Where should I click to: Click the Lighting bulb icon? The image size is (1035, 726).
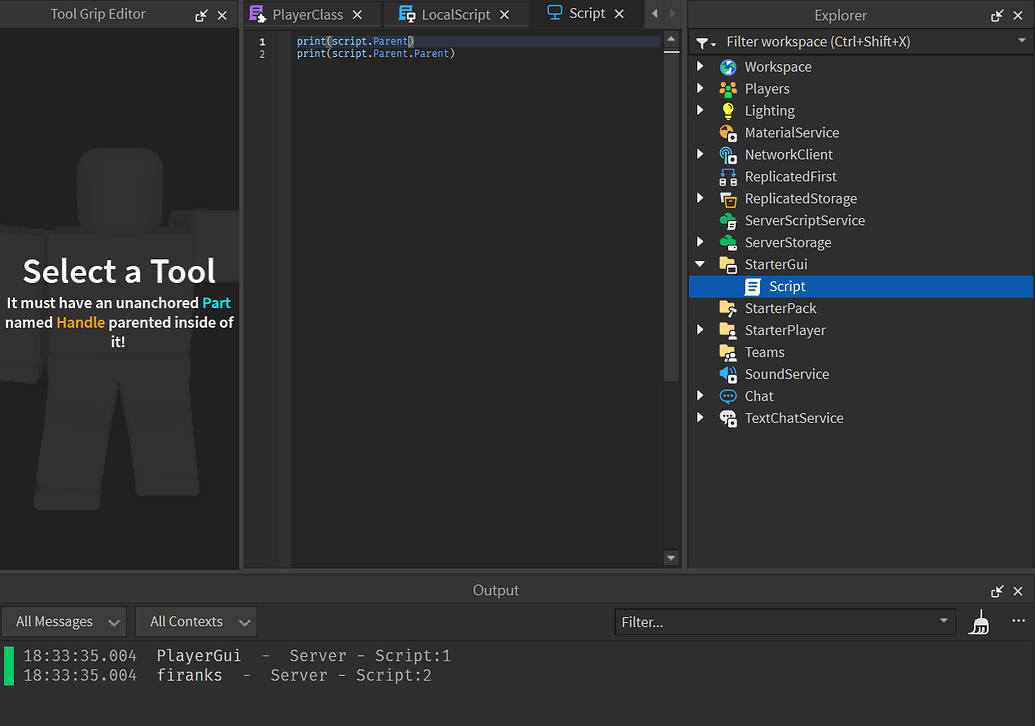[x=727, y=110]
